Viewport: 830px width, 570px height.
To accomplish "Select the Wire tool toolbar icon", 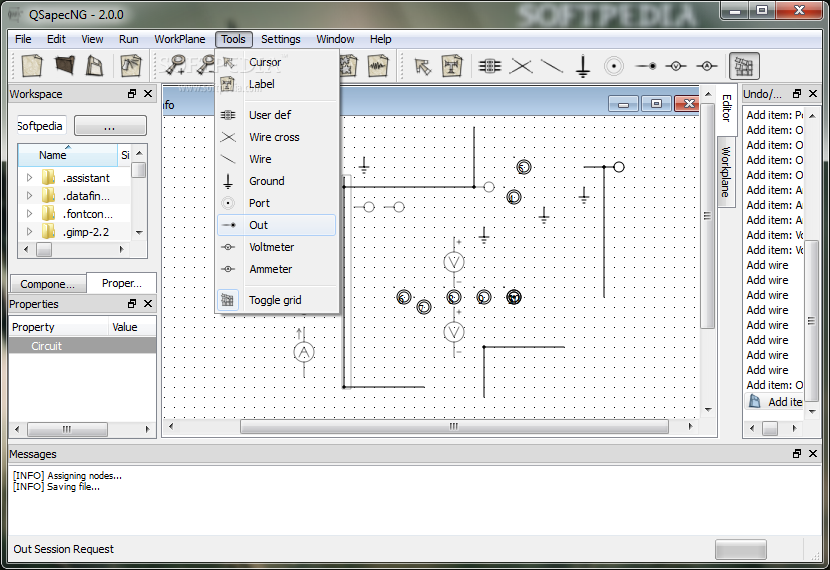I will point(552,66).
